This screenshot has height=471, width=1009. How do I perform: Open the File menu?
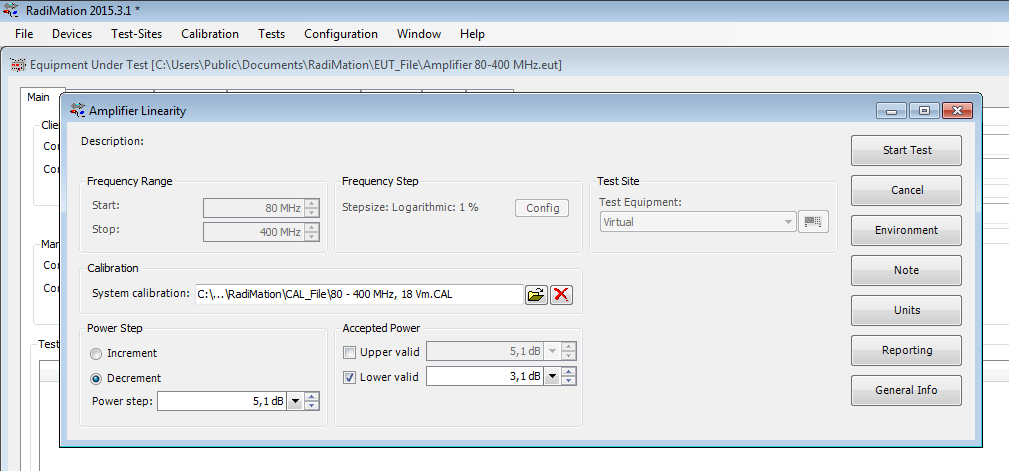click(x=24, y=34)
